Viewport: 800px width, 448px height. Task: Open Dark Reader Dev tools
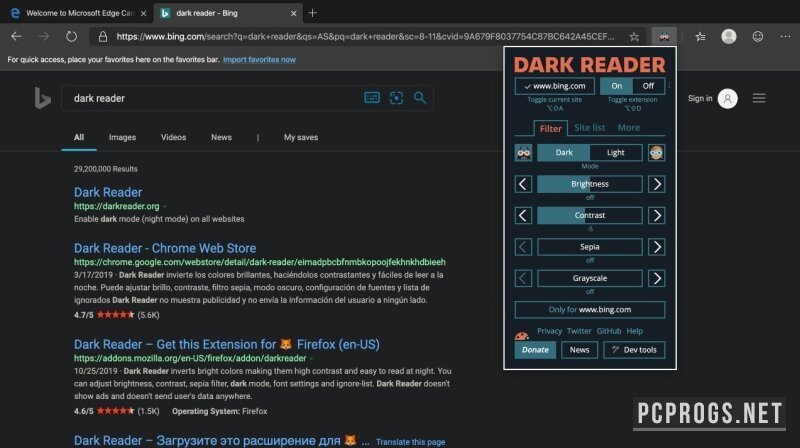[x=634, y=350]
